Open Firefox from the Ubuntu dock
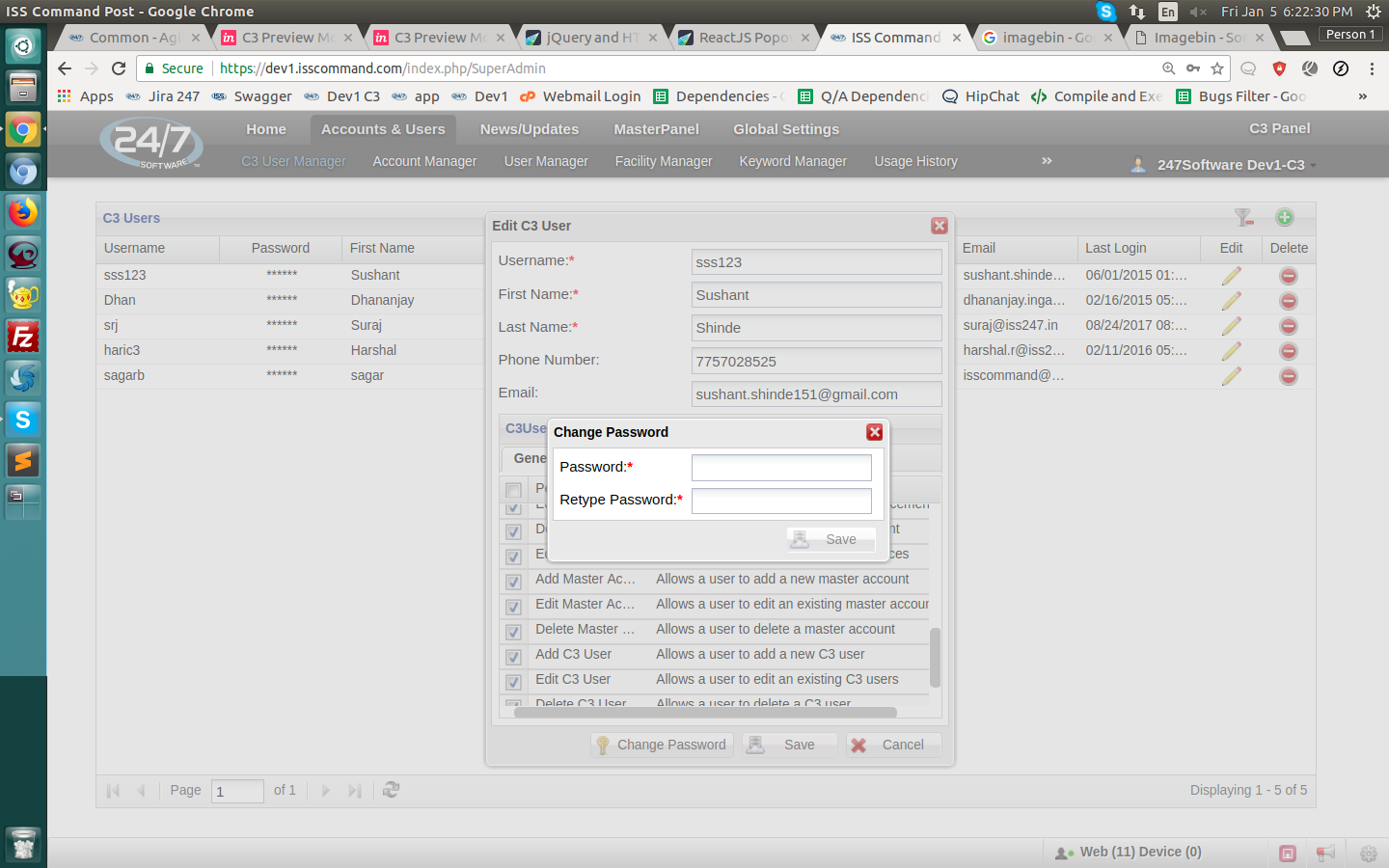This screenshot has width=1389, height=868. click(23, 212)
